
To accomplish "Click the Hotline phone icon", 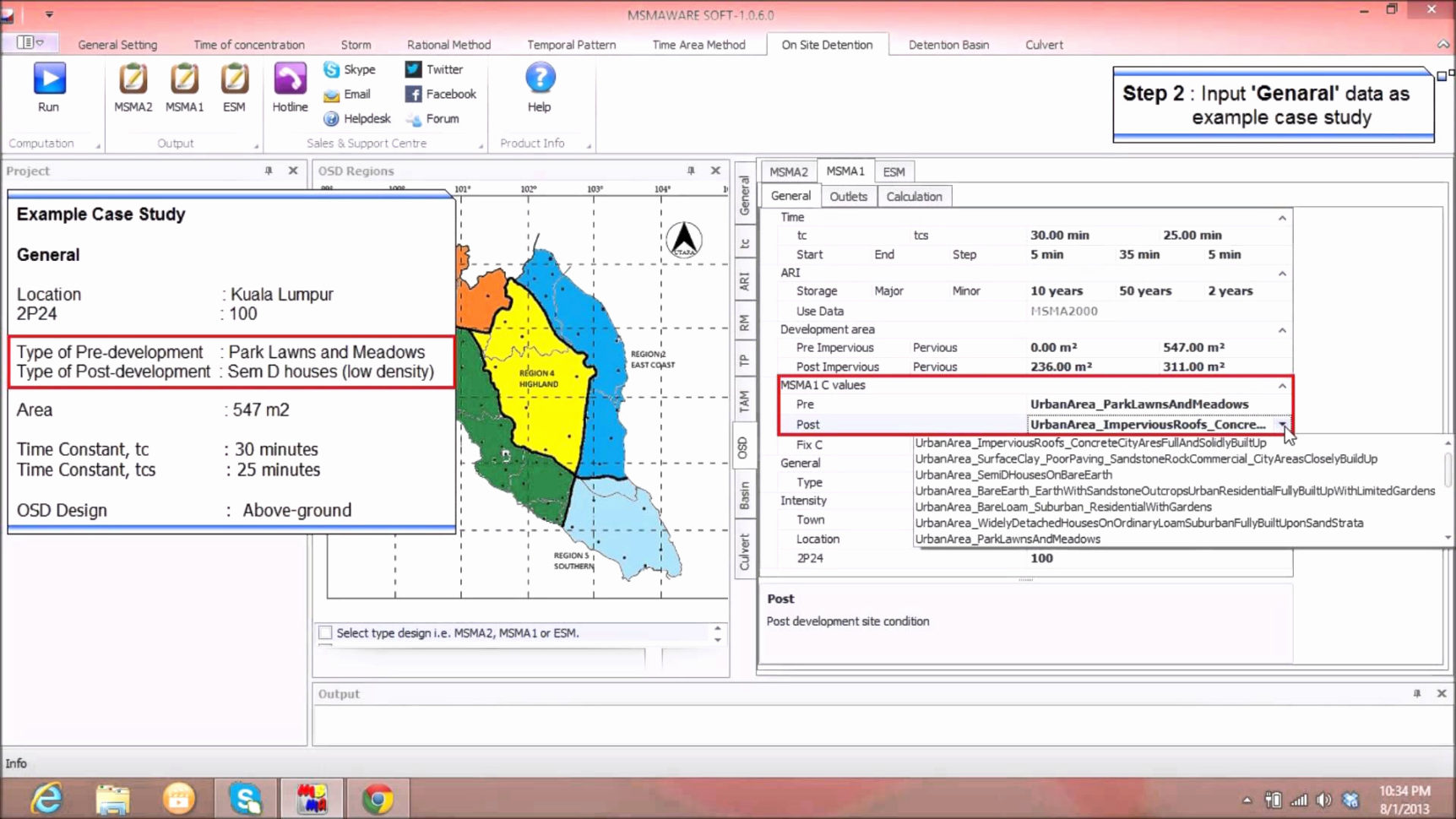I will click(290, 79).
